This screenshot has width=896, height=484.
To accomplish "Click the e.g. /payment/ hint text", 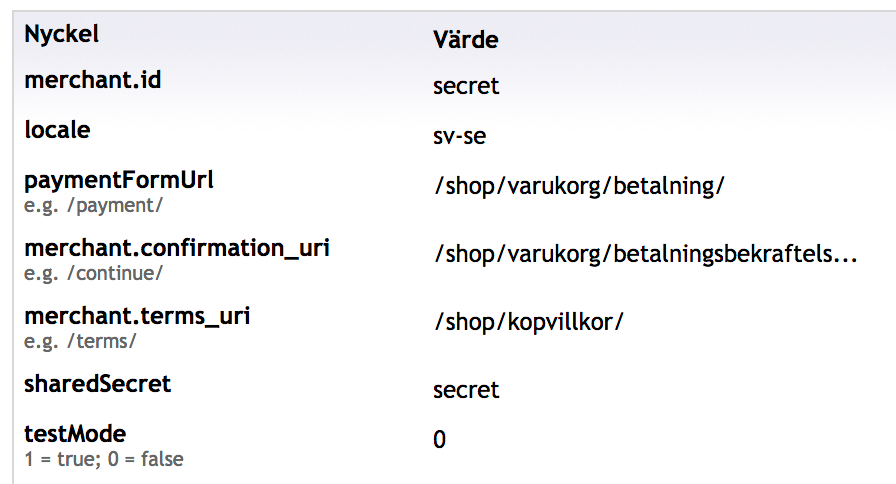I will tap(93, 206).
